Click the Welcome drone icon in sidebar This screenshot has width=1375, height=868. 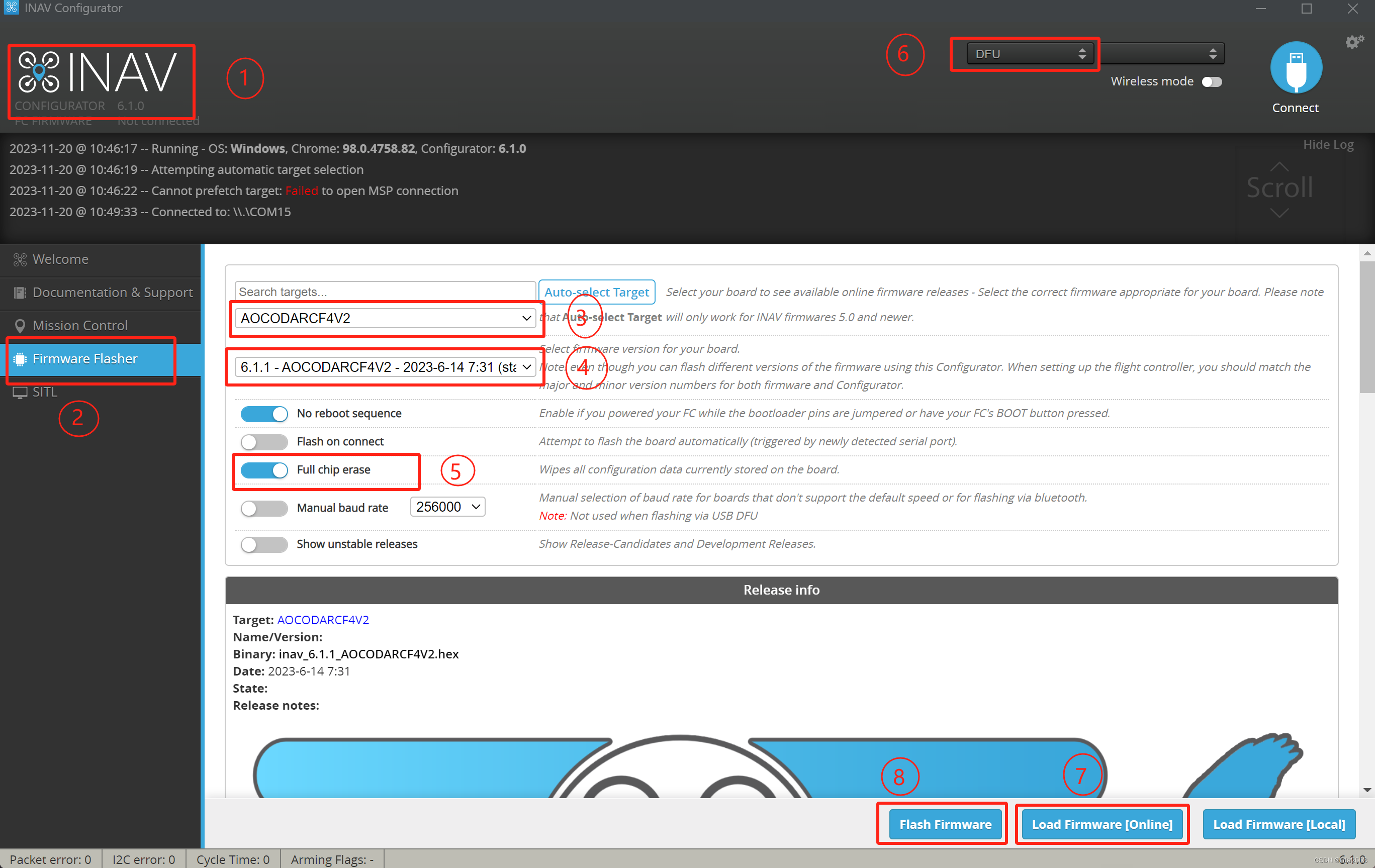coord(20,260)
